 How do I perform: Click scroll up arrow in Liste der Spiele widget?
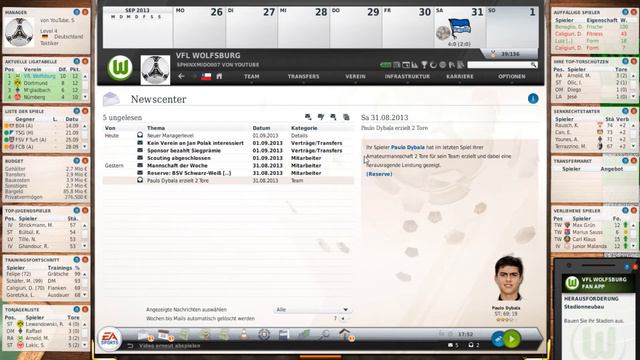85,126
